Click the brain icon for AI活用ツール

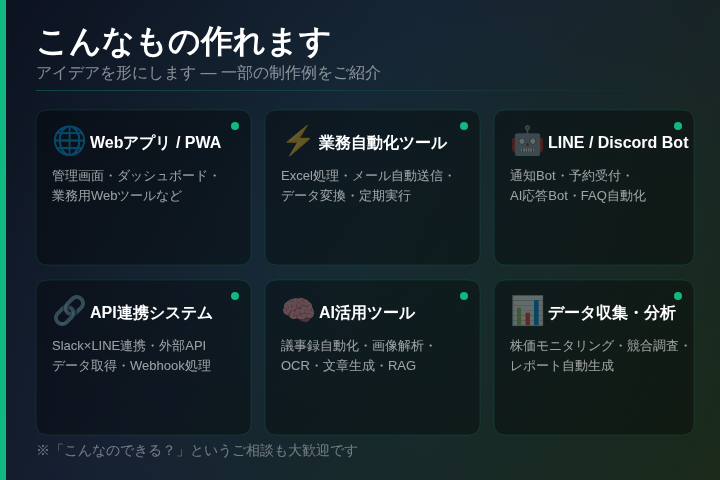tap(298, 311)
